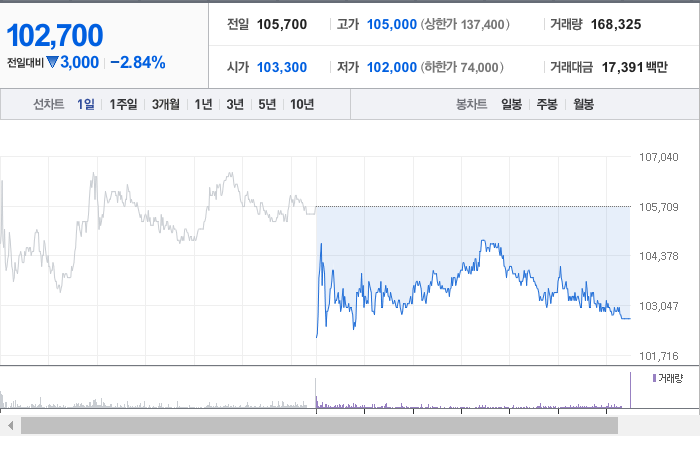Display the 10년 chart range
700x450 pixels.
tap(302, 104)
